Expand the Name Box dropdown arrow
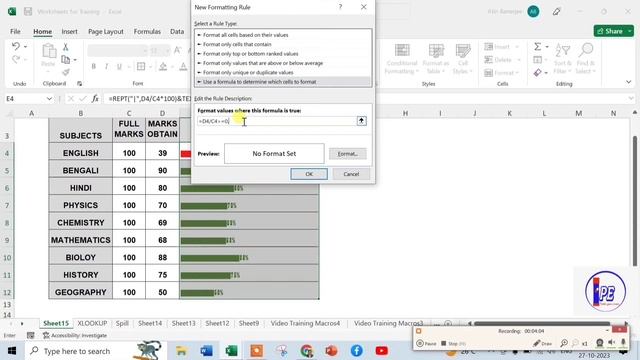Viewport: 640px width, 360px height. (49, 99)
